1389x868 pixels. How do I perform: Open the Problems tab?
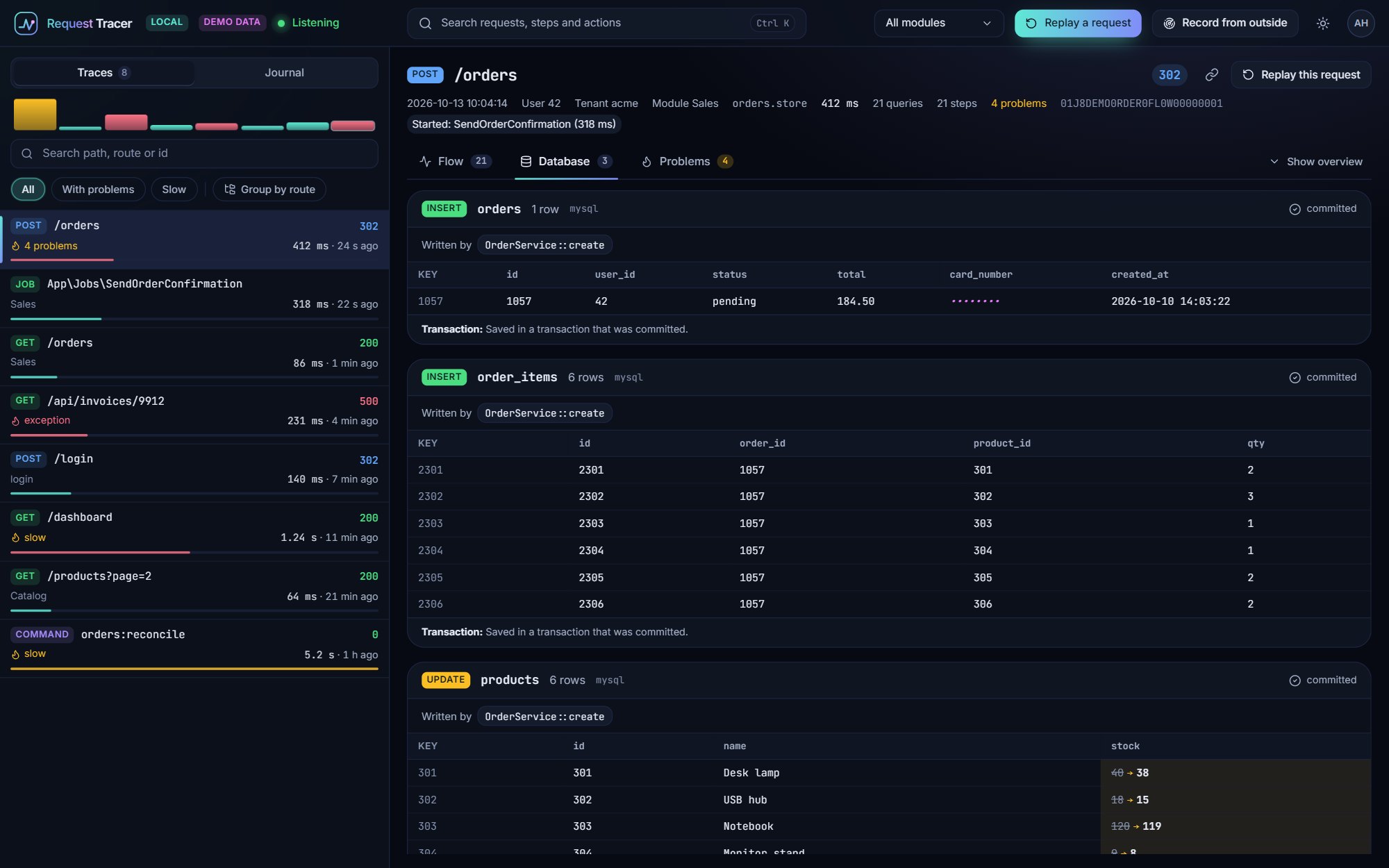click(687, 162)
